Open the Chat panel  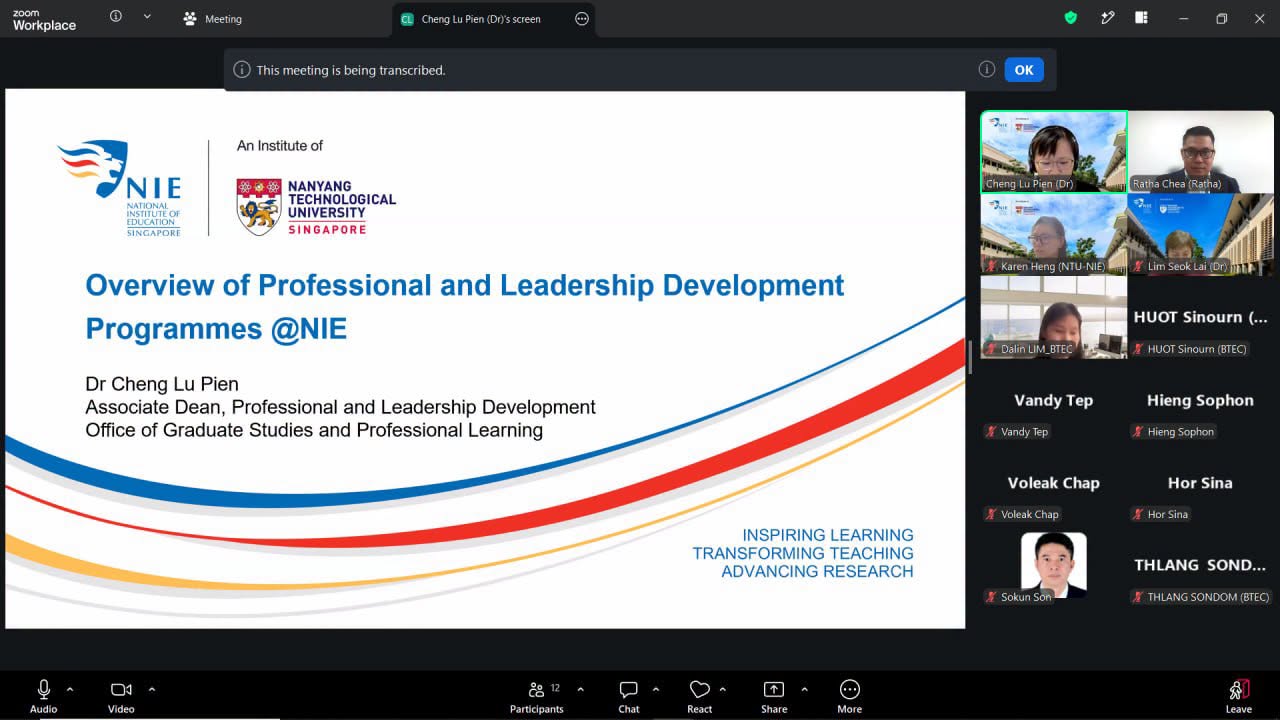pyautogui.click(x=629, y=696)
